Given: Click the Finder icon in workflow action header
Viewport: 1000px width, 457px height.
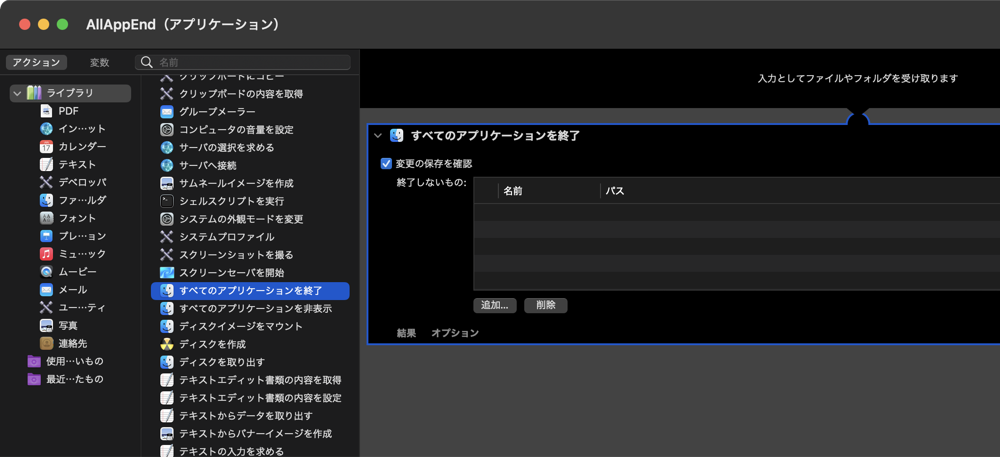Looking at the screenshot, I should tap(397, 135).
